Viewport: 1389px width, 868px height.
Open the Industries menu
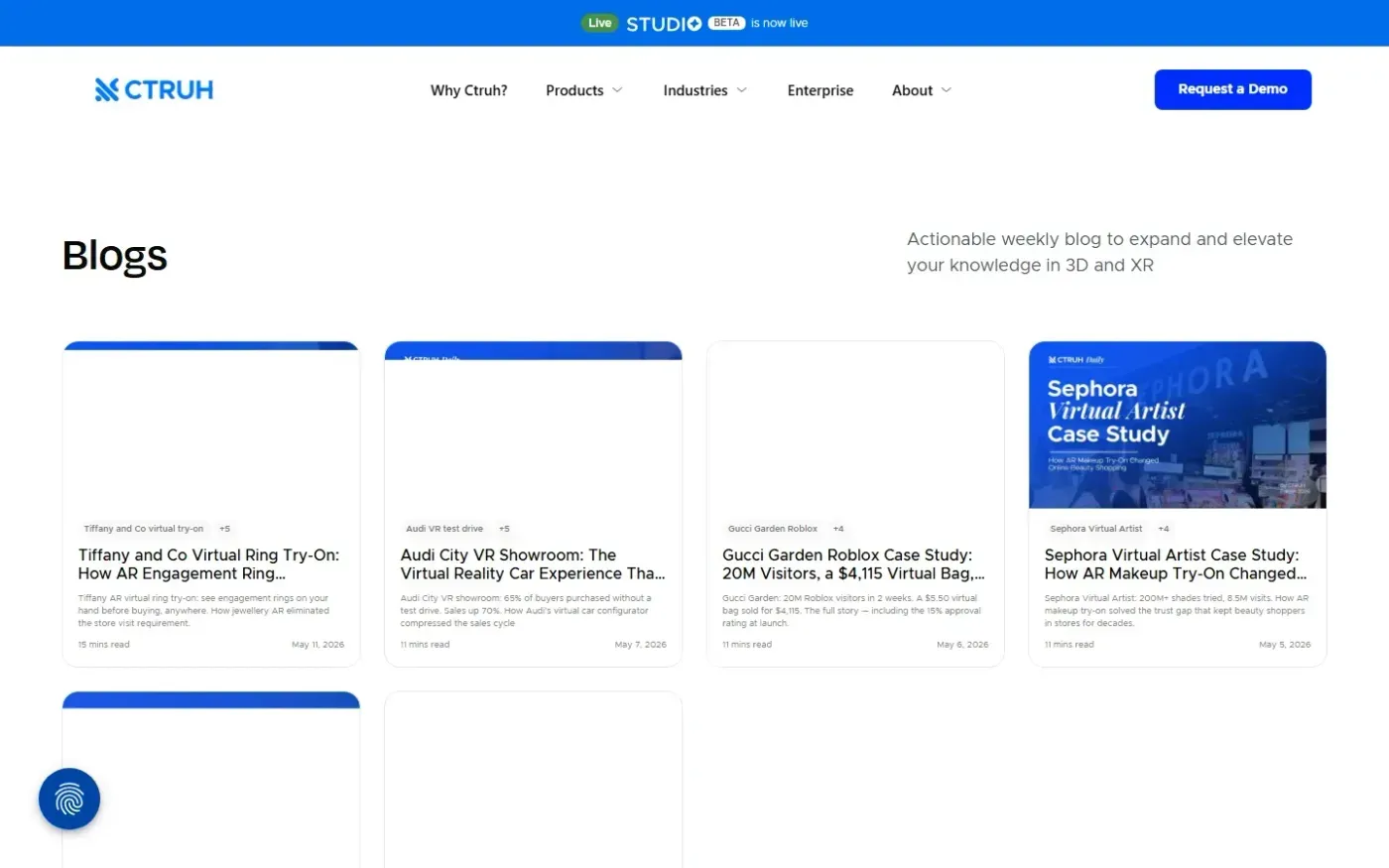695,90
